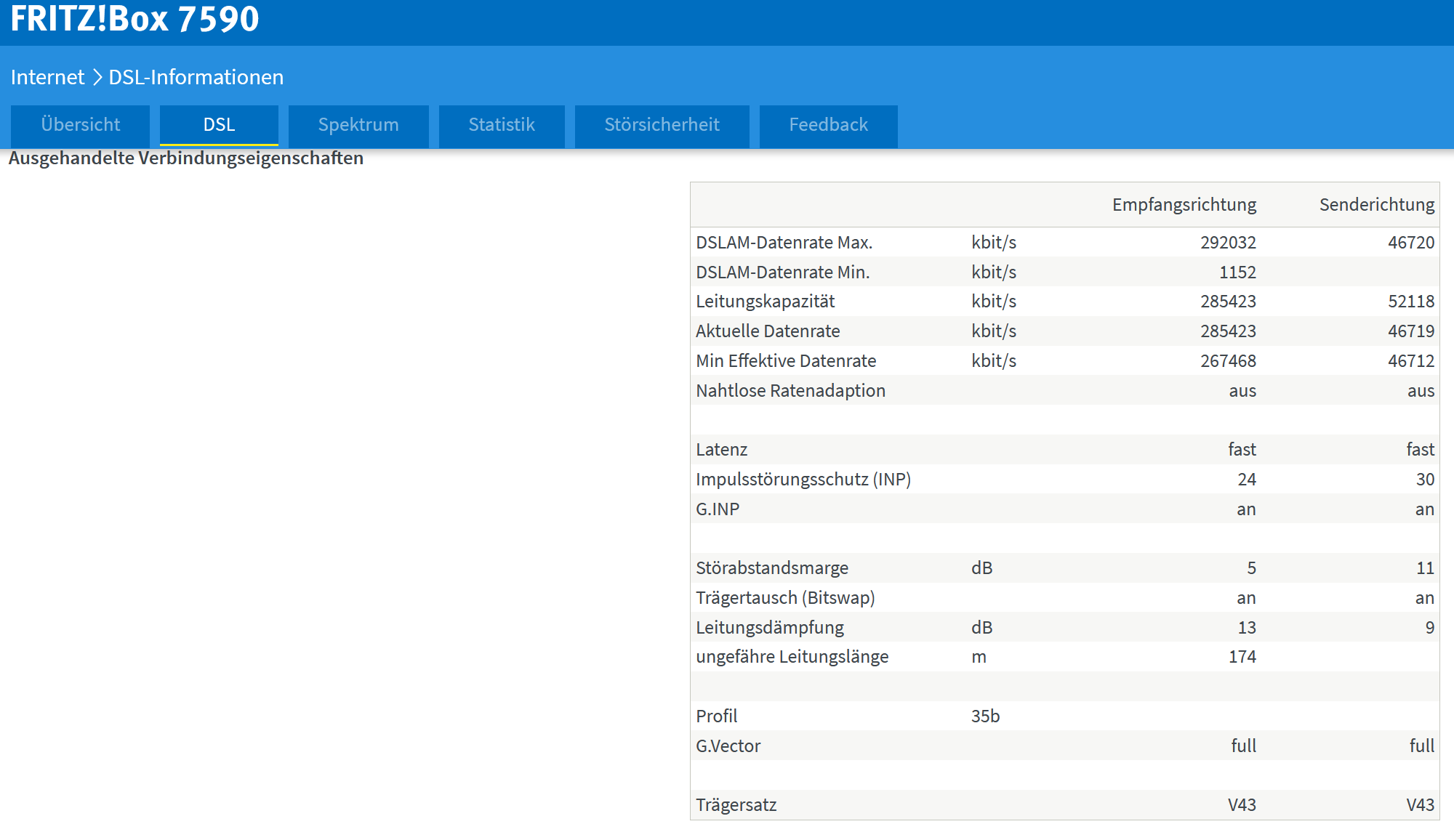The height and width of the screenshot is (840, 1454).
Task: Click the DSLAM-Datenrate Max. row label
Action: tap(784, 243)
